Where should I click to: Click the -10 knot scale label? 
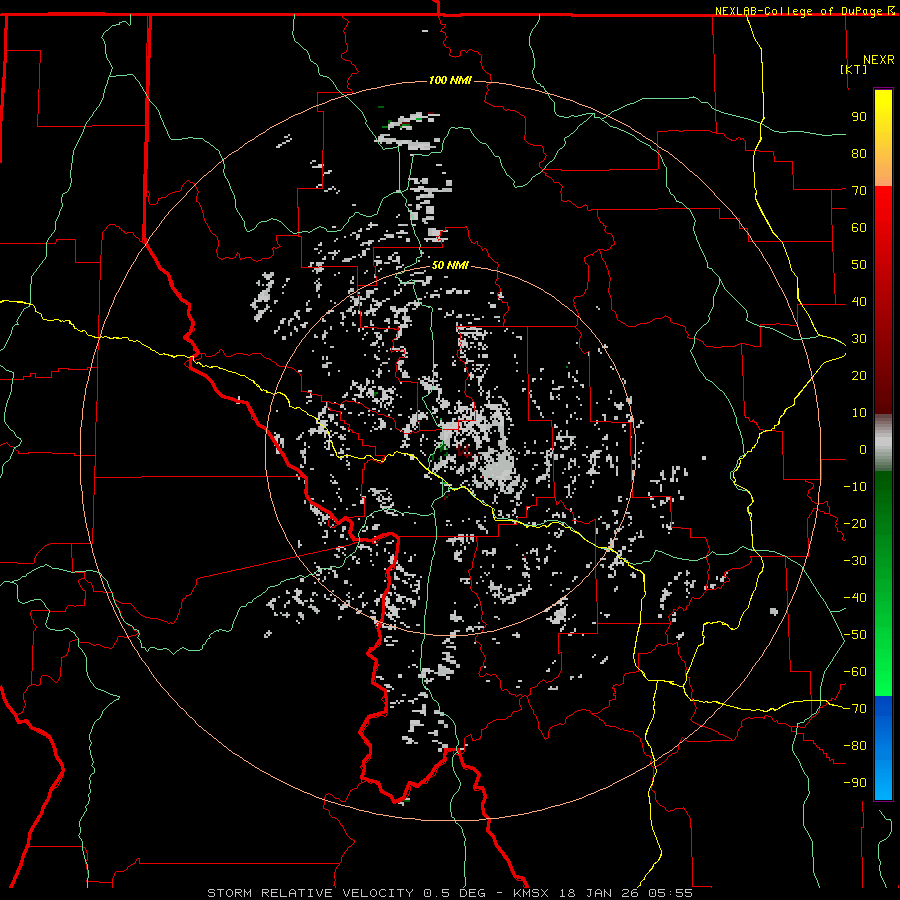point(855,487)
